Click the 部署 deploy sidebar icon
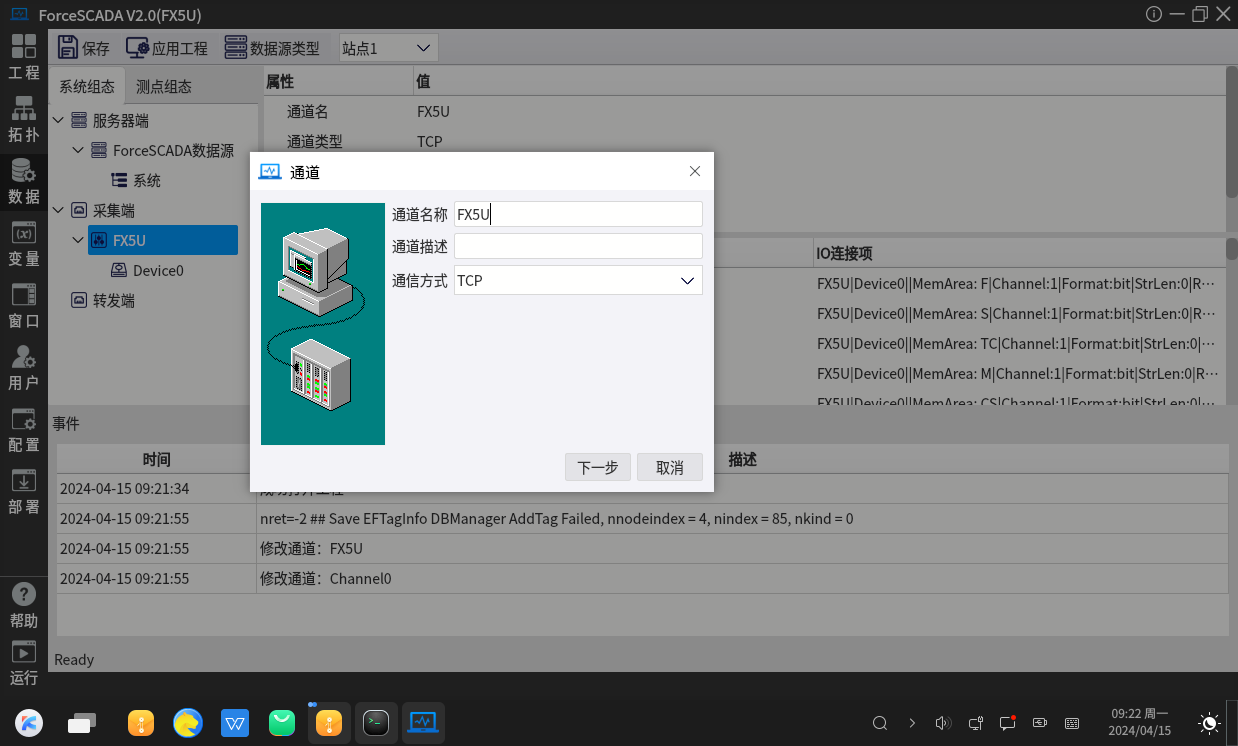Screen dimensions: 1238x746 (23, 491)
